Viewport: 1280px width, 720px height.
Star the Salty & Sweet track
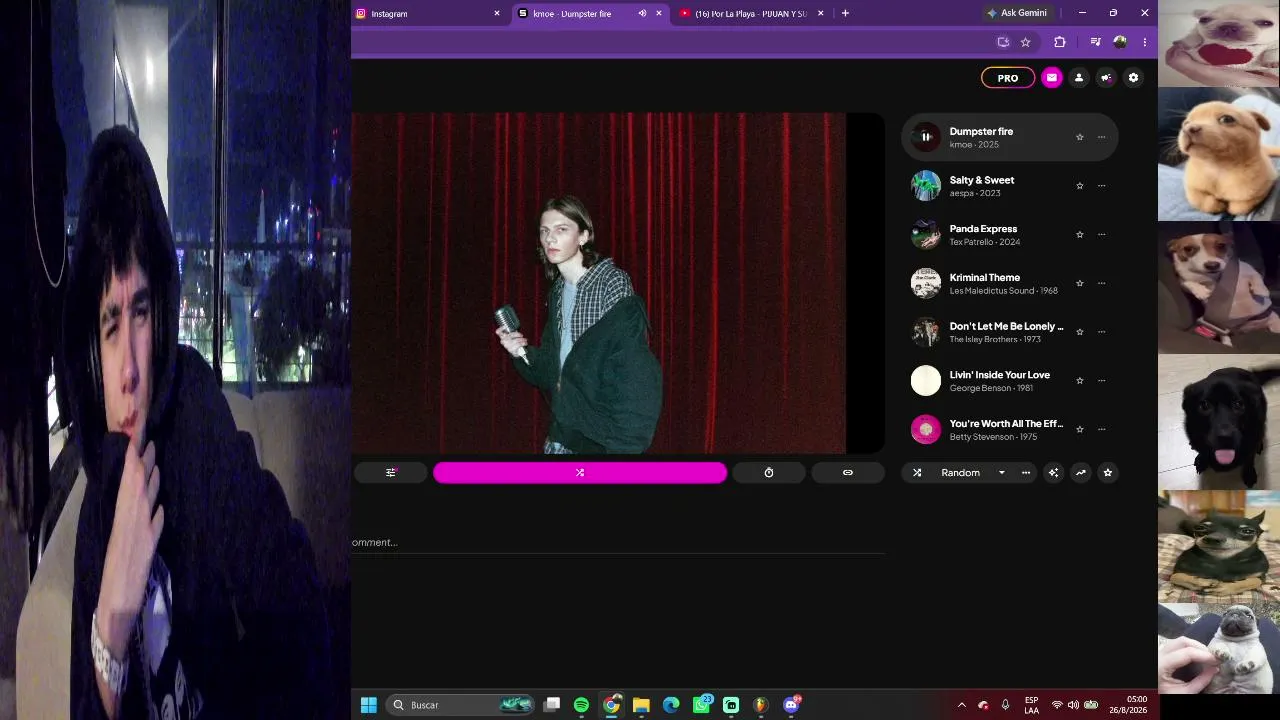1079,186
